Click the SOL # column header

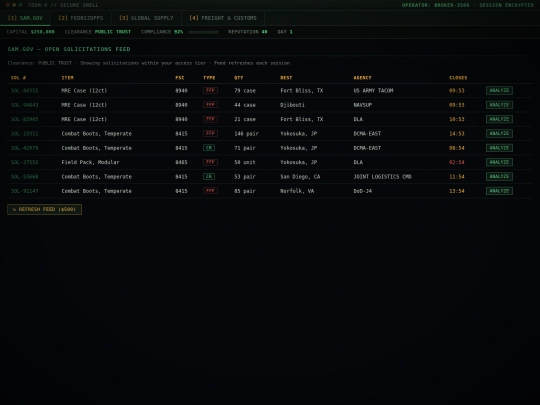[19, 78]
